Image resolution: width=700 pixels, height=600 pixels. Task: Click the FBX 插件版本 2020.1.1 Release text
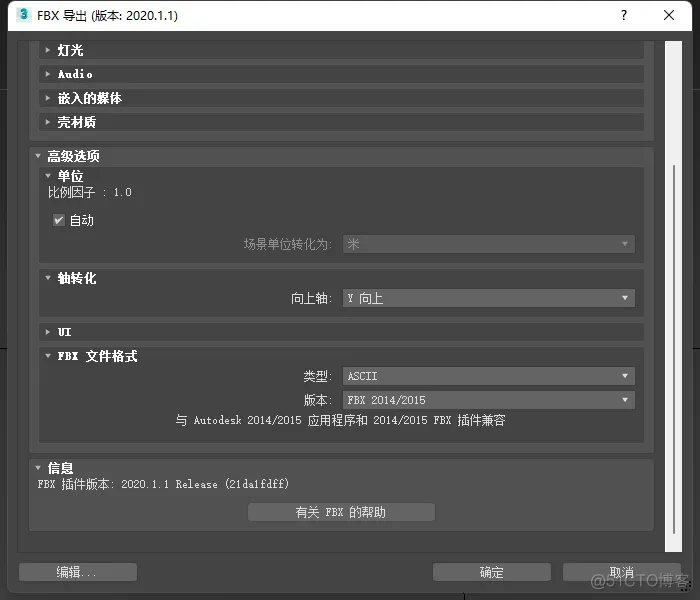[163, 484]
